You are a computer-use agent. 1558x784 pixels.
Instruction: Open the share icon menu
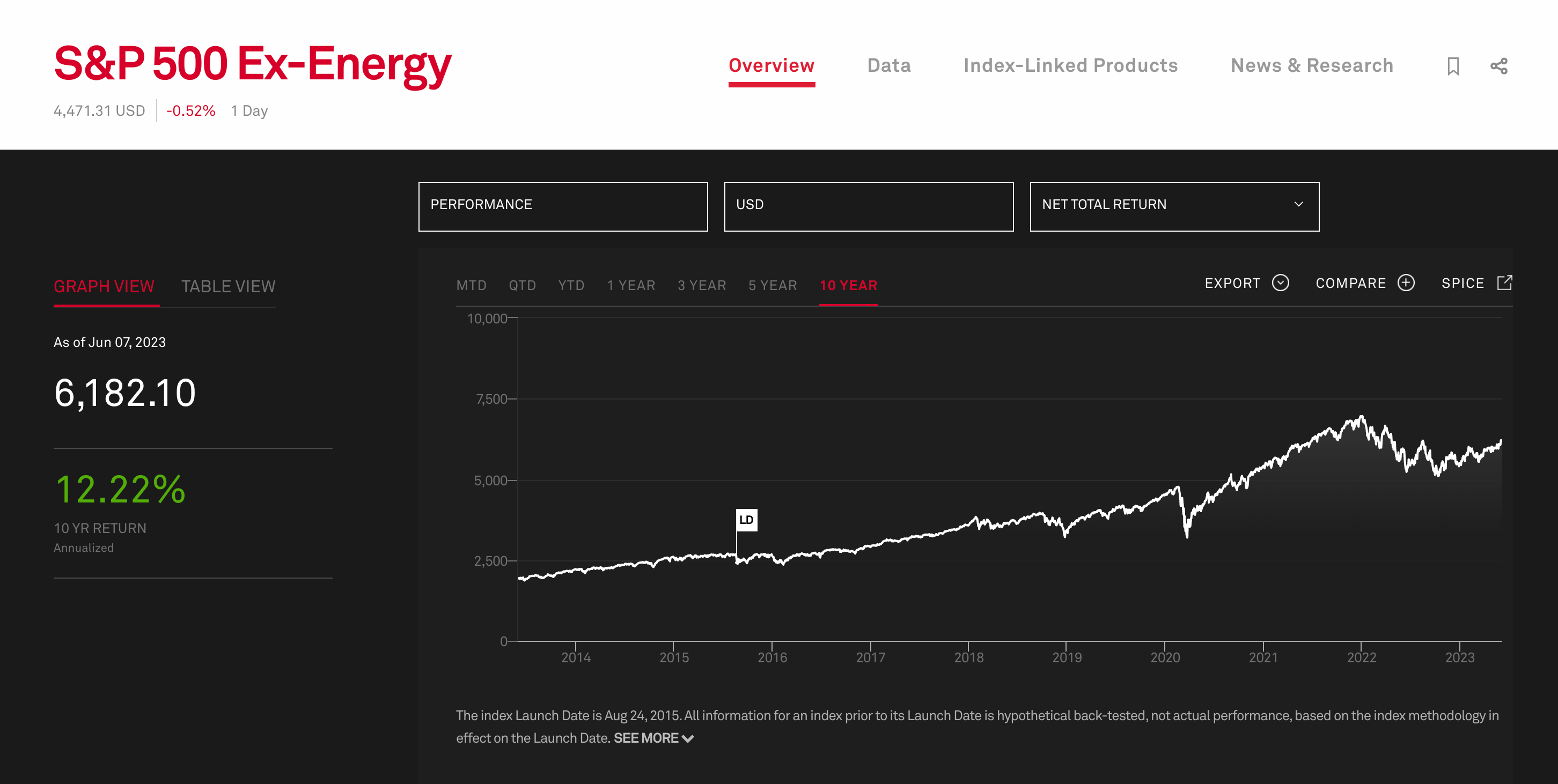[1499, 66]
